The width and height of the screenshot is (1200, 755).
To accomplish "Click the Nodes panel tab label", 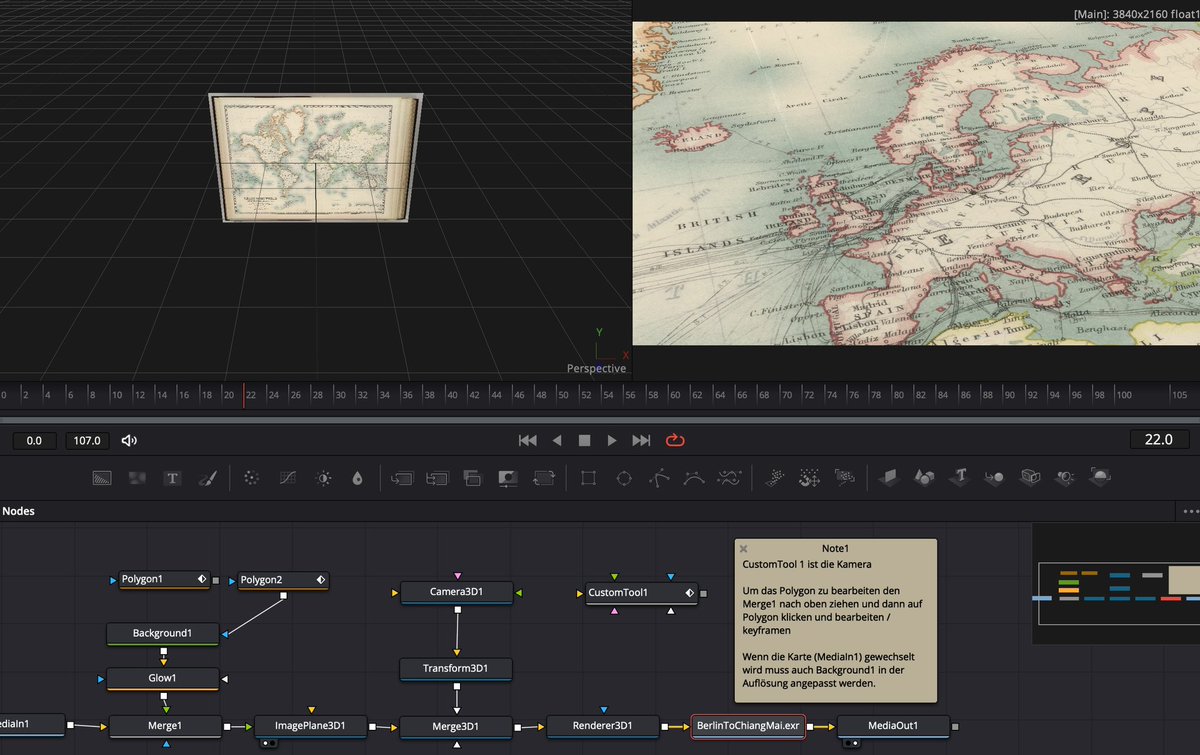I will 19,511.
